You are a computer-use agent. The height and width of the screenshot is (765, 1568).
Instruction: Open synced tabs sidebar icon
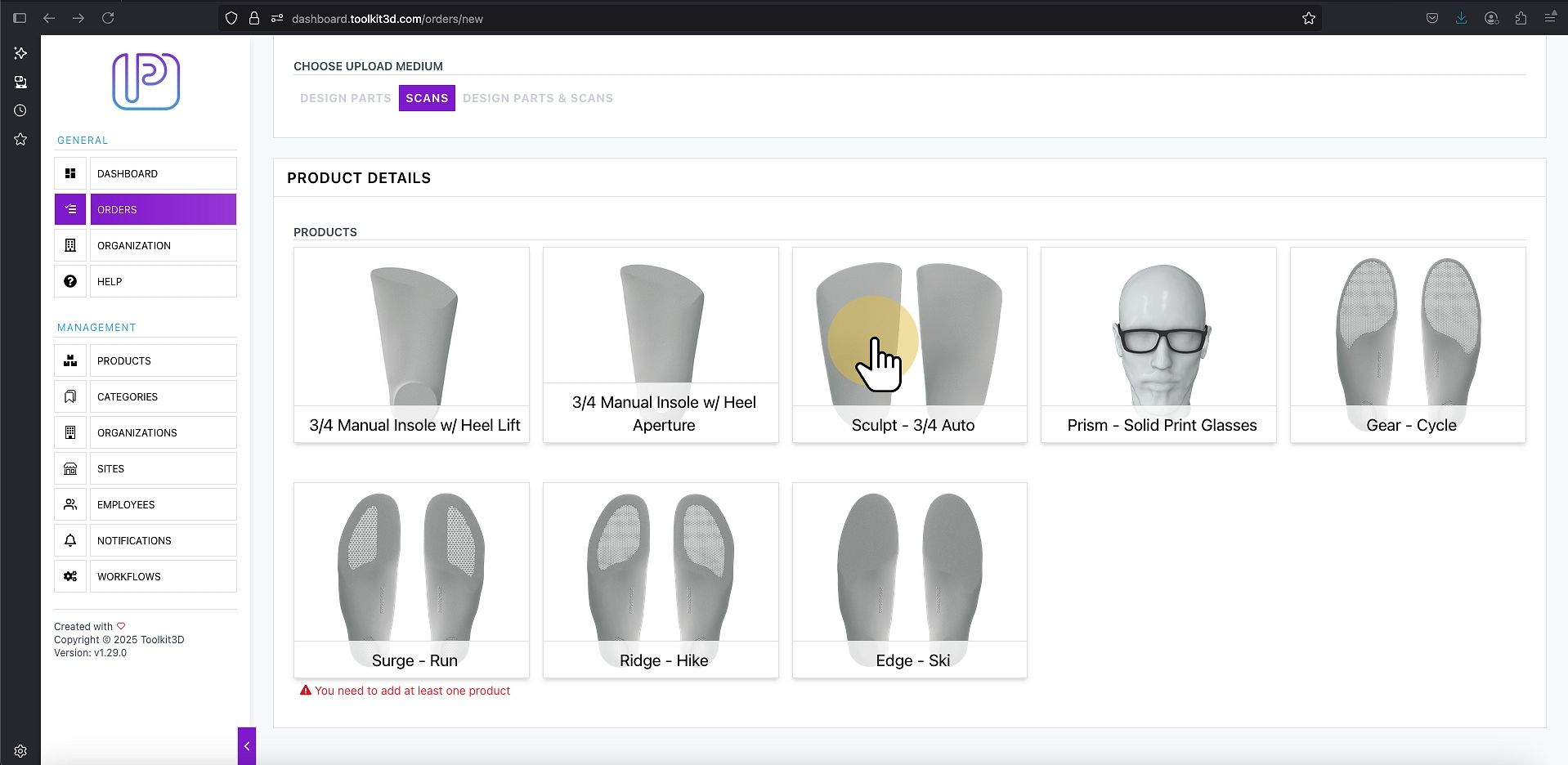(x=20, y=82)
